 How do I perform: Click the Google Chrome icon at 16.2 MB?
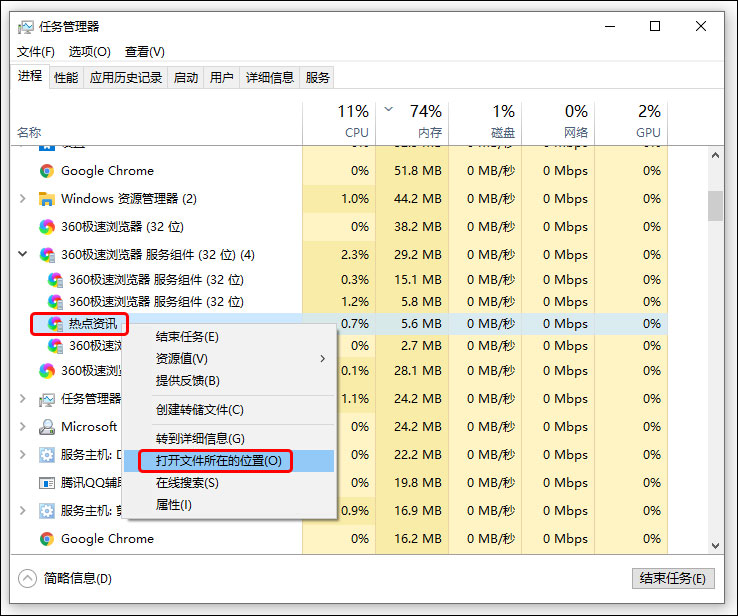tap(47, 539)
